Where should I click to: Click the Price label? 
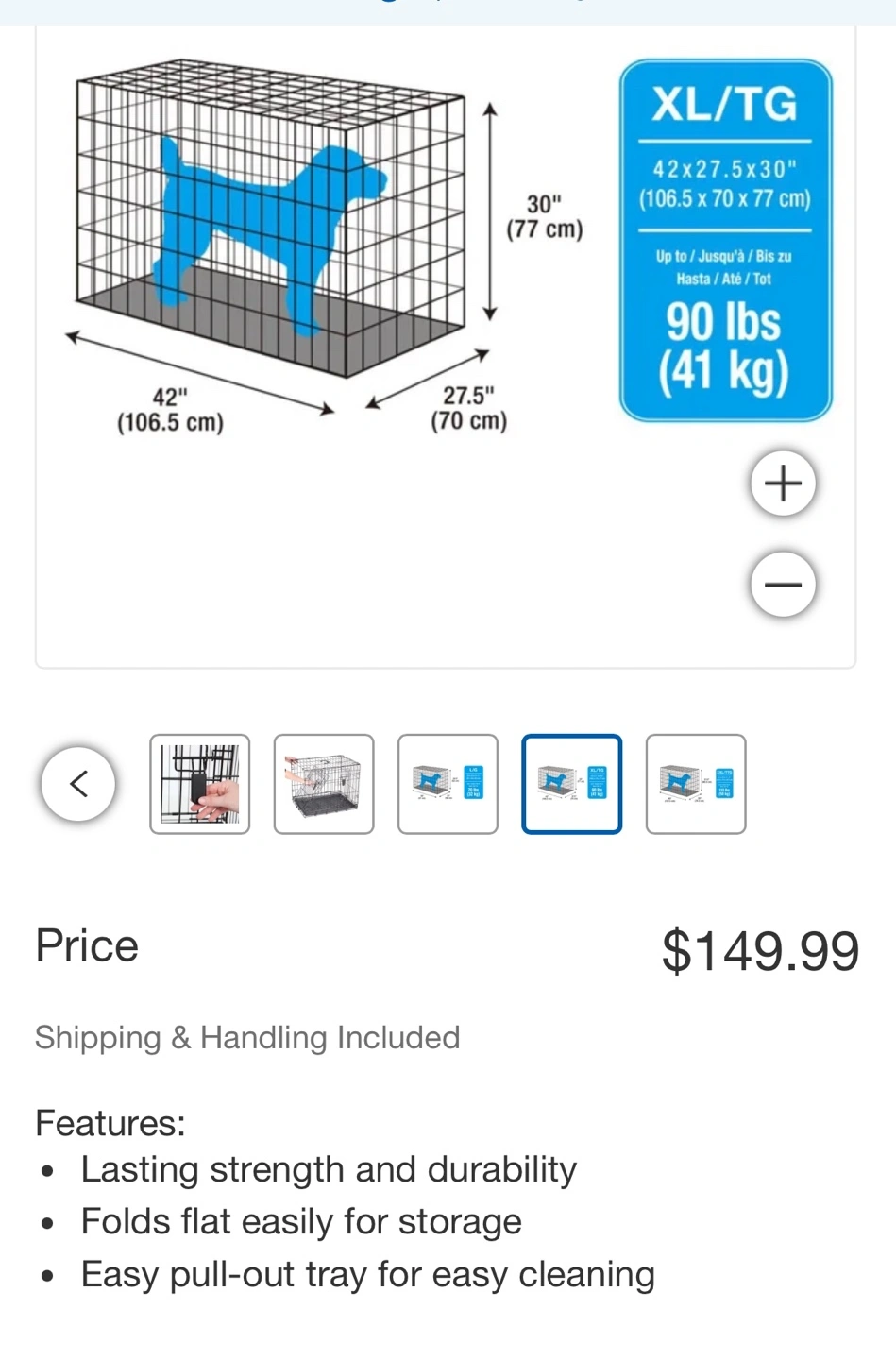point(87,945)
